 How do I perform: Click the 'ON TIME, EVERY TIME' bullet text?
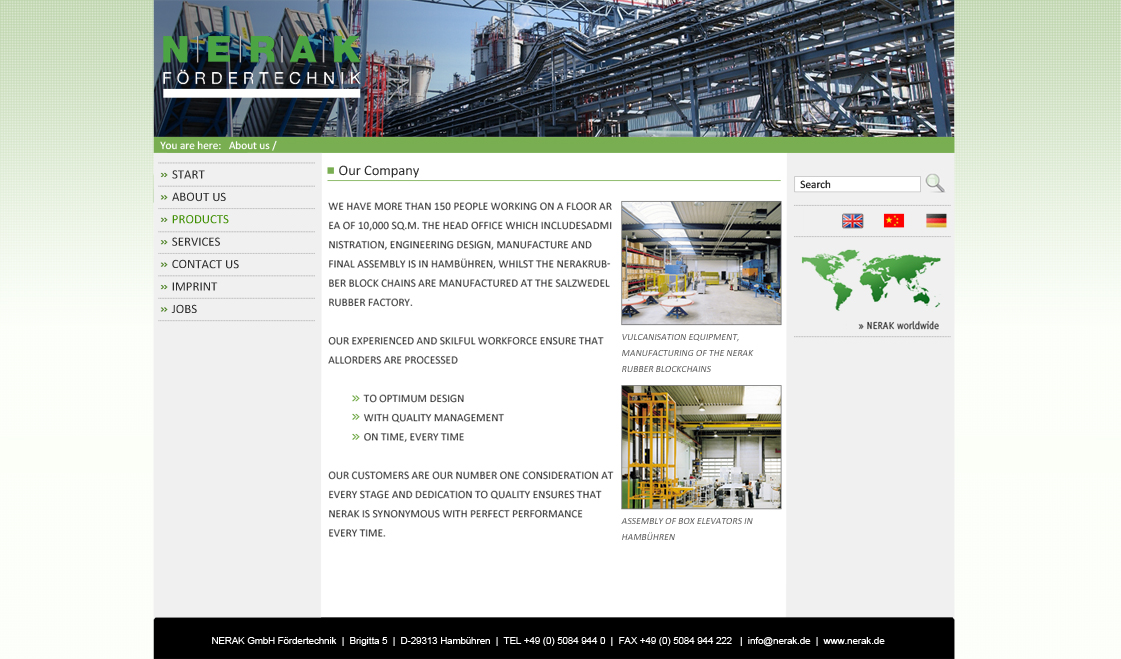[414, 437]
